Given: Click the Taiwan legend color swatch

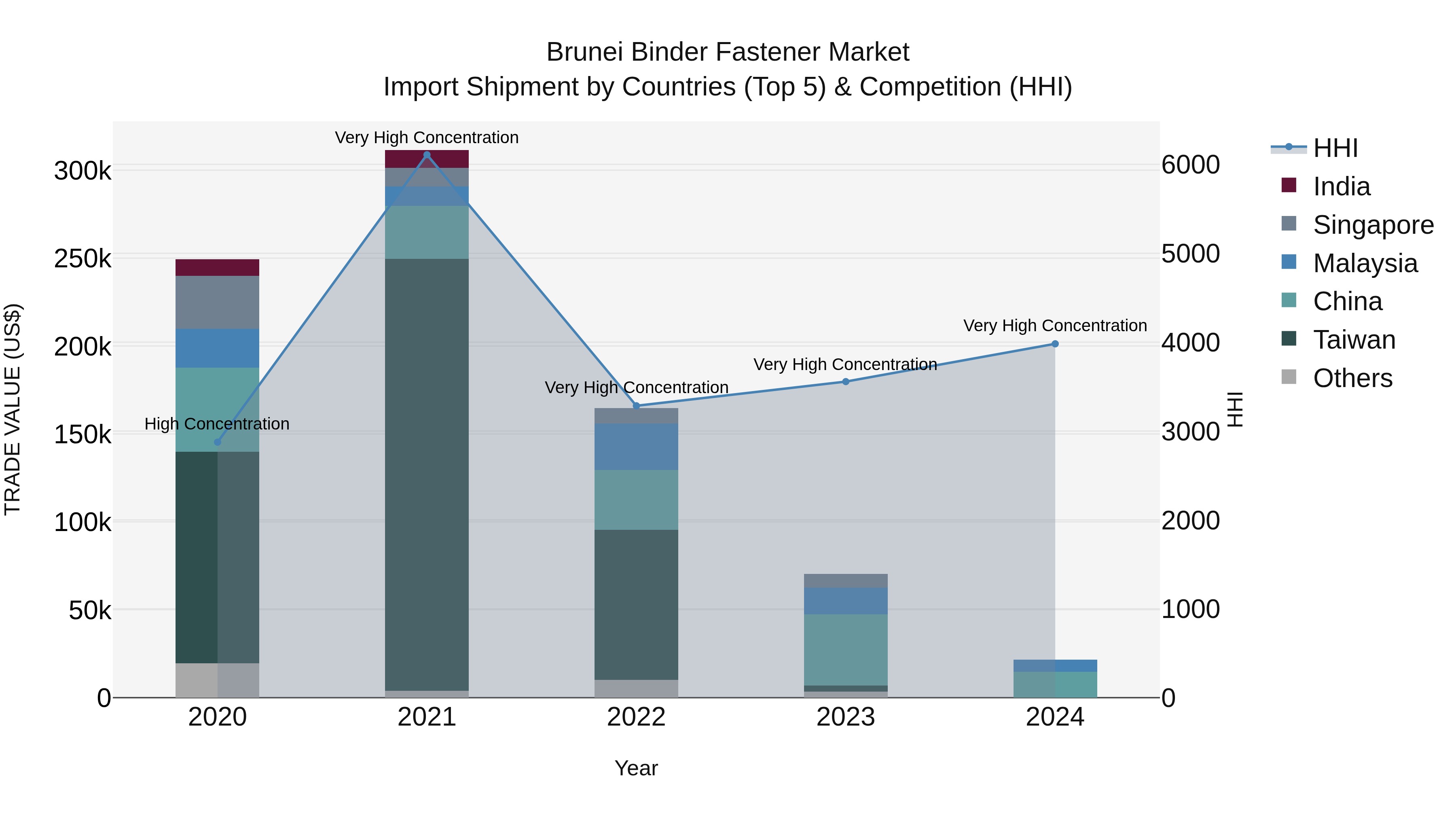Looking at the screenshot, I should coord(1289,338).
